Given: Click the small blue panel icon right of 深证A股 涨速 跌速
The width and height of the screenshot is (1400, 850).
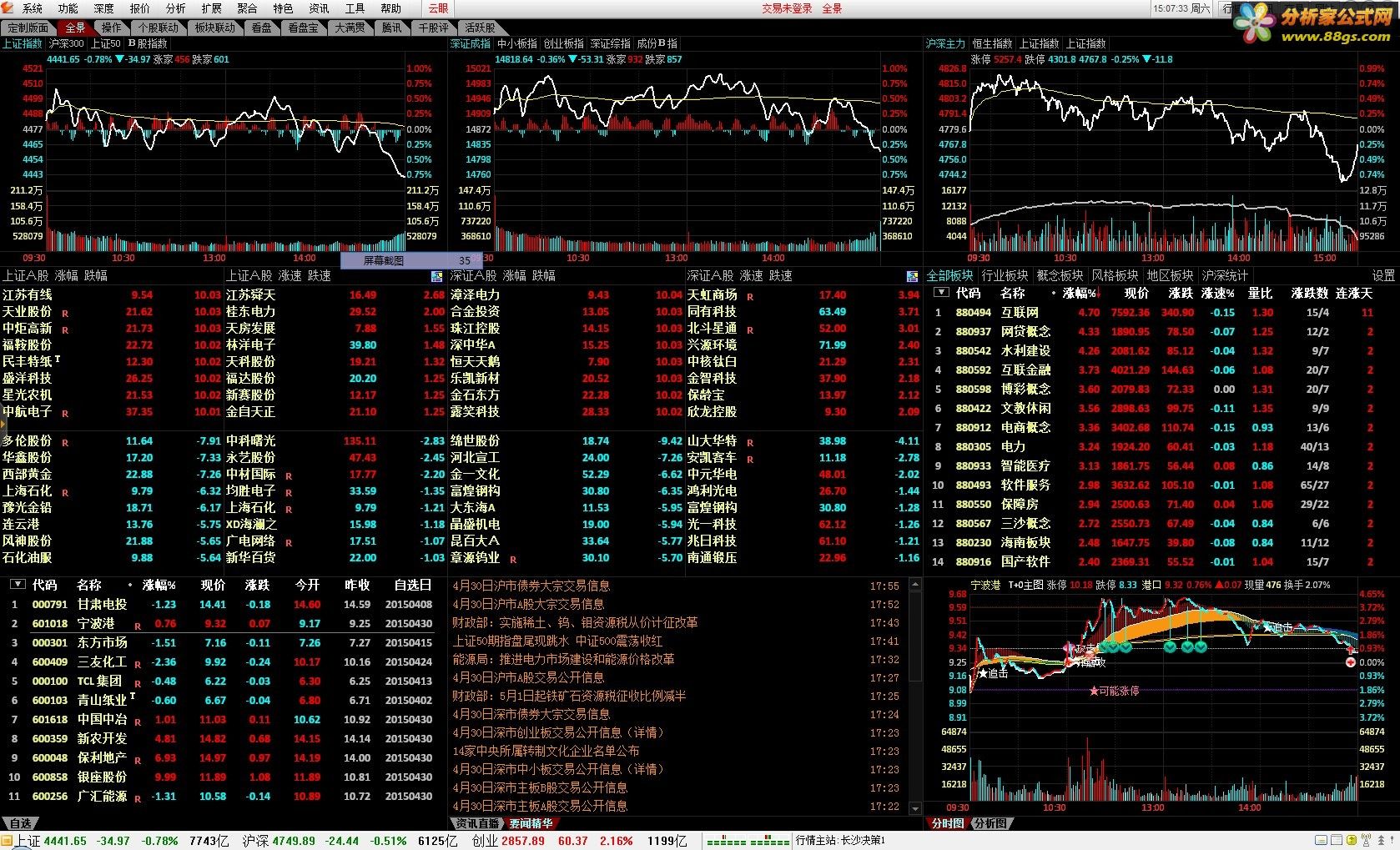Looking at the screenshot, I should pyautogui.click(x=912, y=276).
